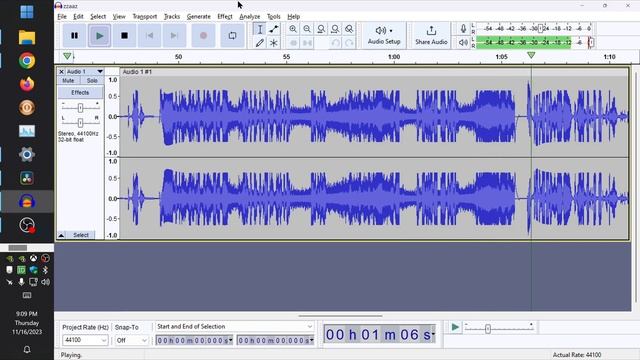The width and height of the screenshot is (640, 360).
Task: Click the speaker playback meter icon
Action: (463, 42)
